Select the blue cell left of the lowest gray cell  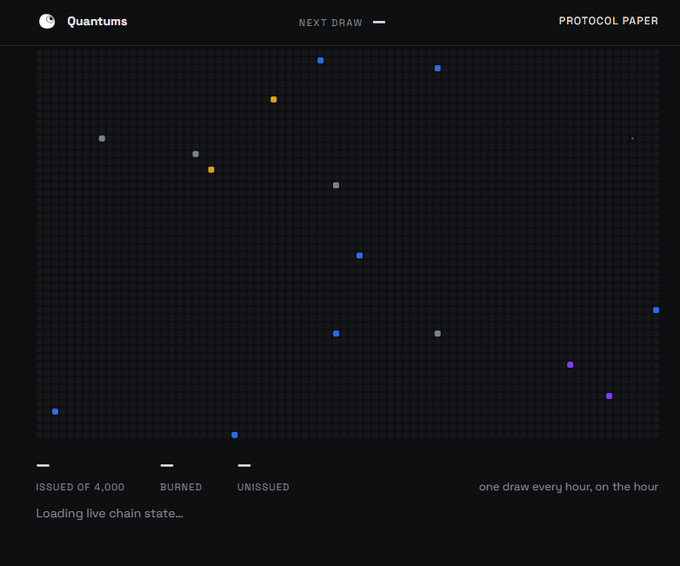tap(336, 334)
